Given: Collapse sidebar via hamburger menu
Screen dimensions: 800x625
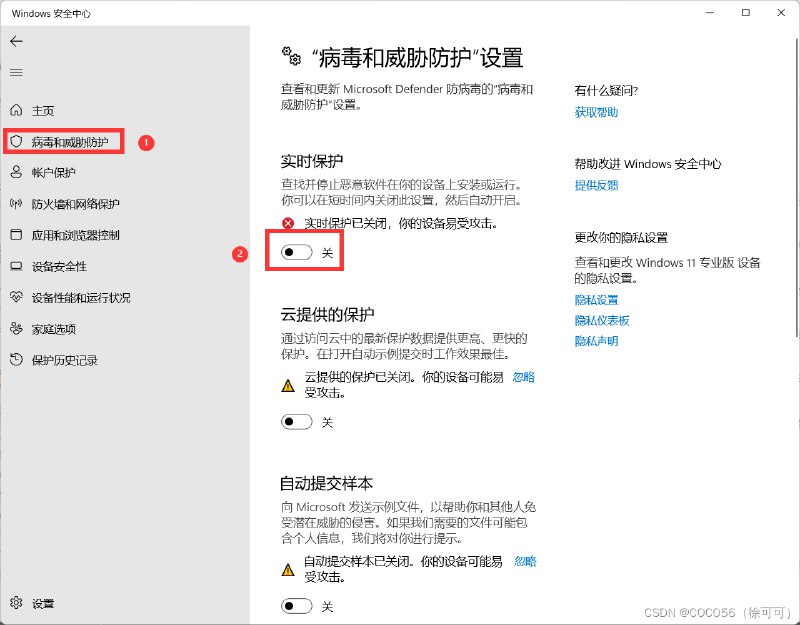Looking at the screenshot, I should click(18, 72).
